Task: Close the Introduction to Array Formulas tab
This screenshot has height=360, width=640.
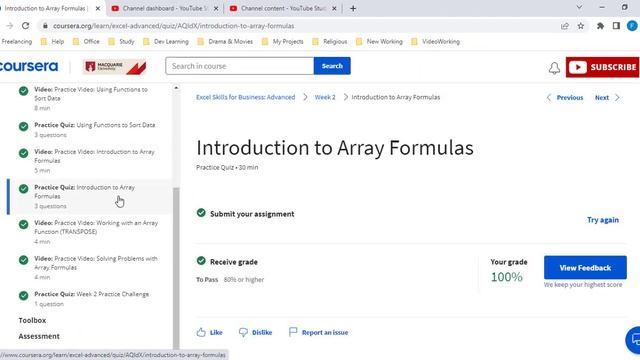Action: [98, 8]
